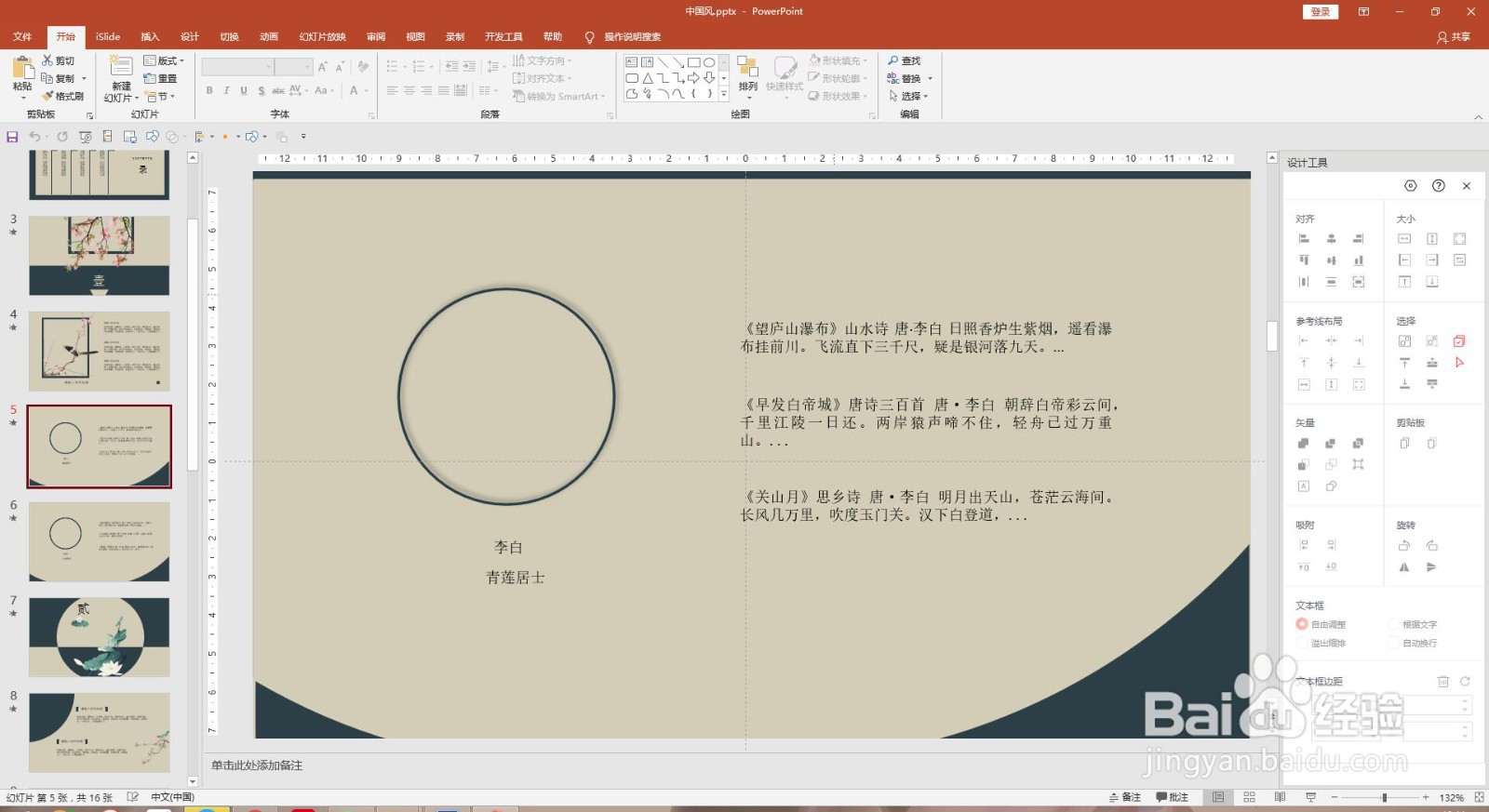
Task: Click the trash icon beside 文本框边距
Action: coord(1442,681)
